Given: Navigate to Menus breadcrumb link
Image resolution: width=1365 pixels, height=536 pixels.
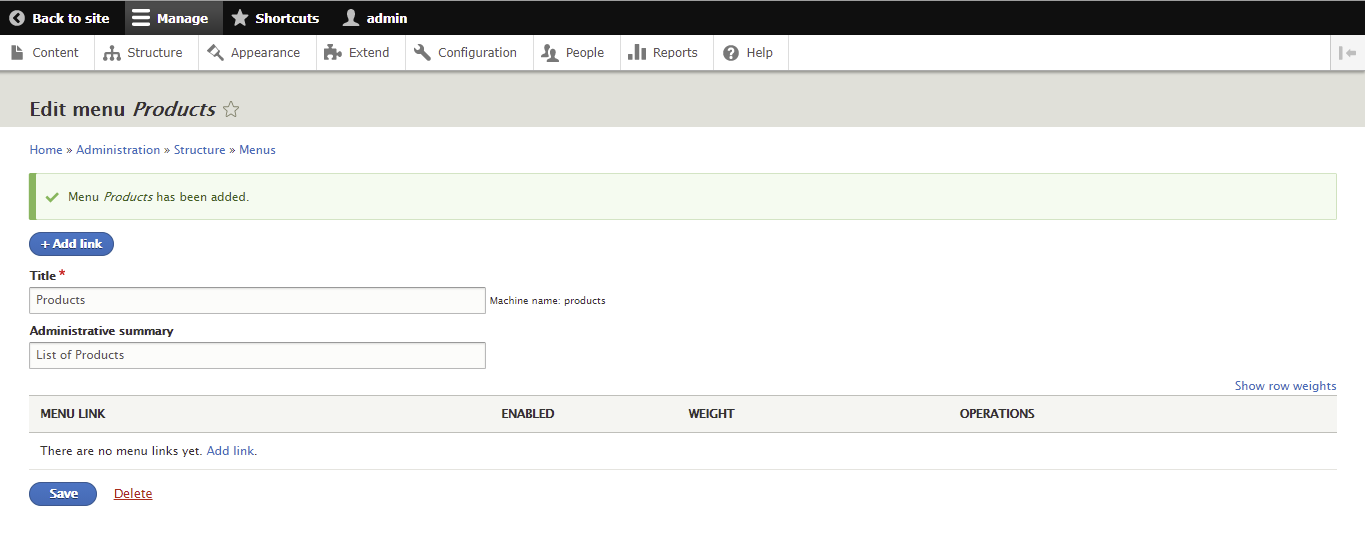Looking at the screenshot, I should tap(257, 150).
